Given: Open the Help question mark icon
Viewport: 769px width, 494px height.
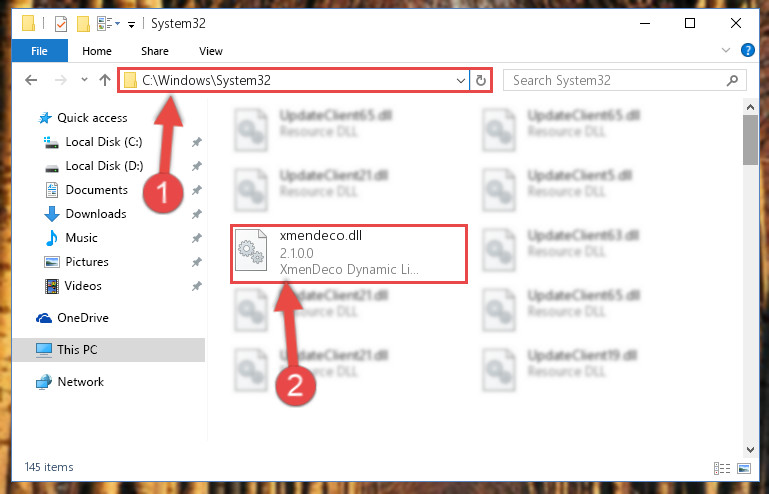Looking at the screenshot, I should point(747,50).
